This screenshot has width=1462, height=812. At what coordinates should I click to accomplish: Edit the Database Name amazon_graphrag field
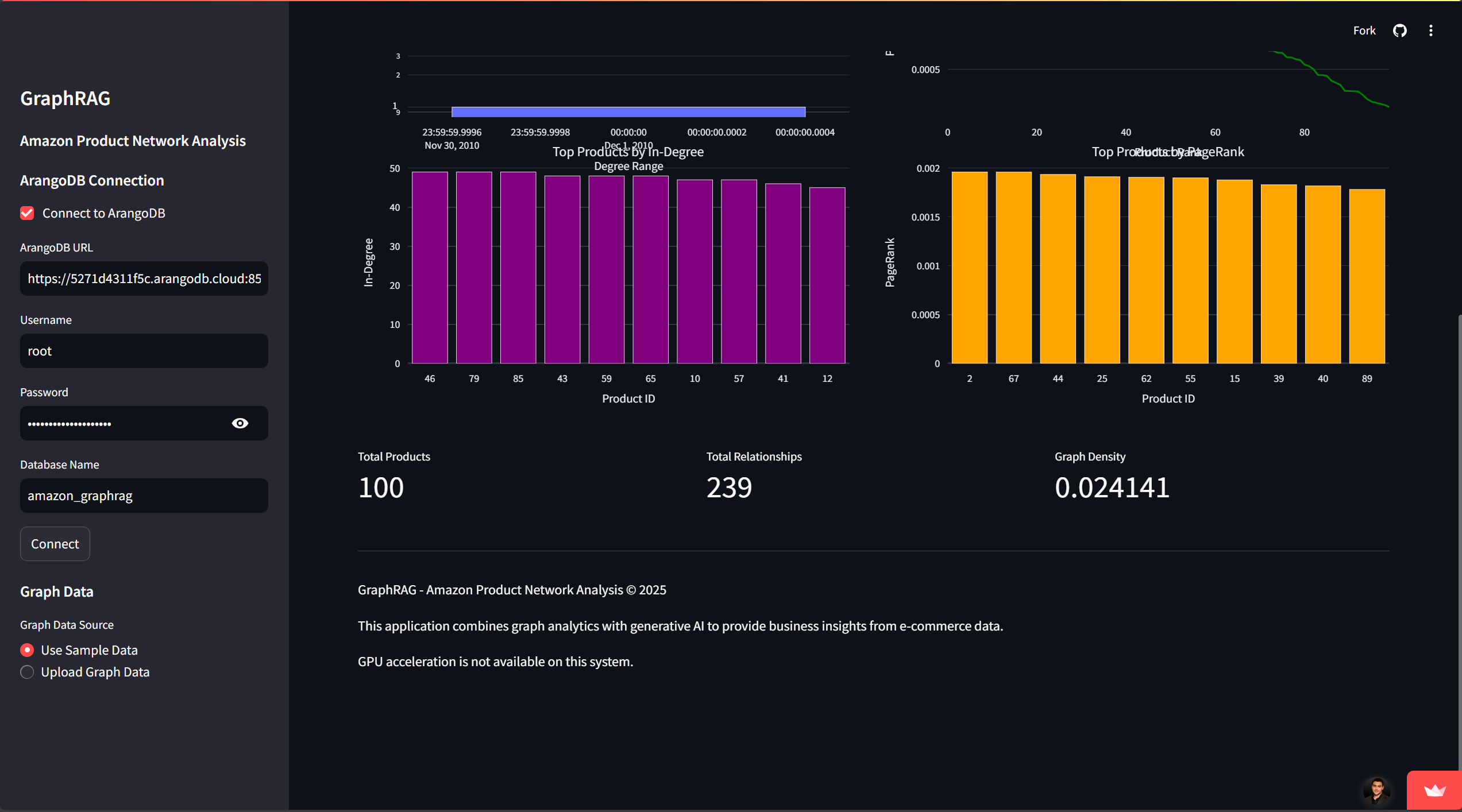[144, 496]
